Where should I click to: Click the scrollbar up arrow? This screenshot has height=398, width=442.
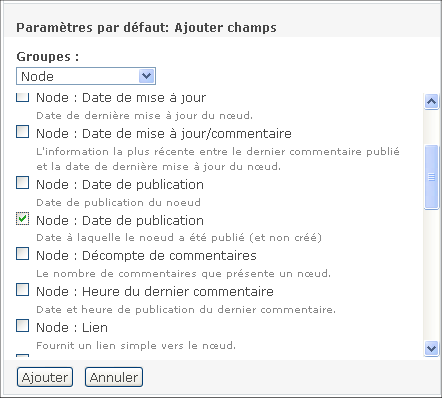point(431,101)
